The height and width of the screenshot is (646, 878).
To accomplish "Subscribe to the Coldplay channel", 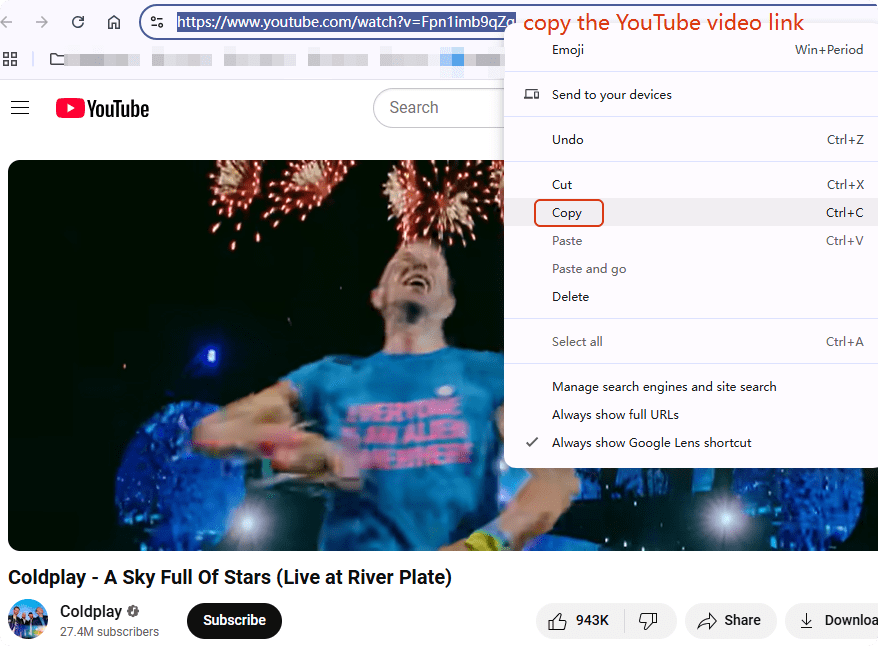I will tap(234, 620).
